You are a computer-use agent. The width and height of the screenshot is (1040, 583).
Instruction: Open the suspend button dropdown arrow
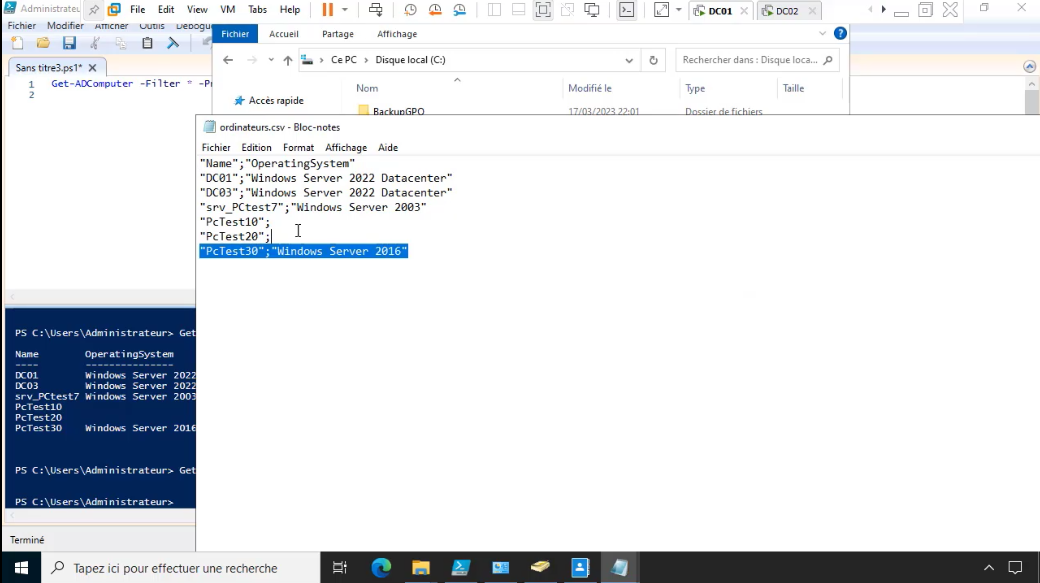345,10
